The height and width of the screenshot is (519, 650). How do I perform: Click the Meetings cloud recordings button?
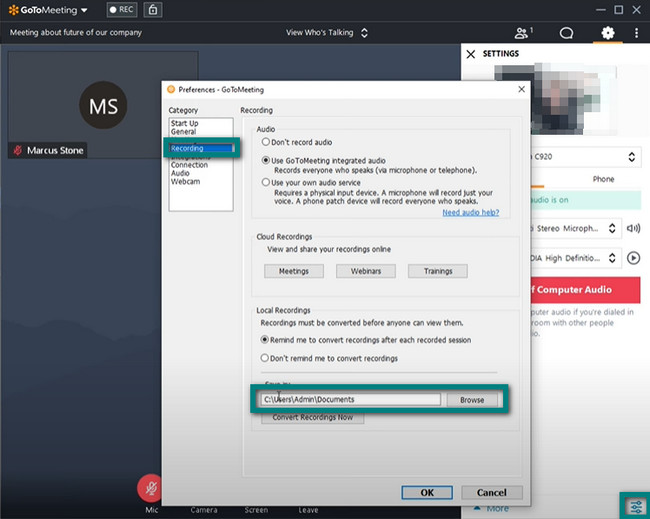click(x=294, y=271)
